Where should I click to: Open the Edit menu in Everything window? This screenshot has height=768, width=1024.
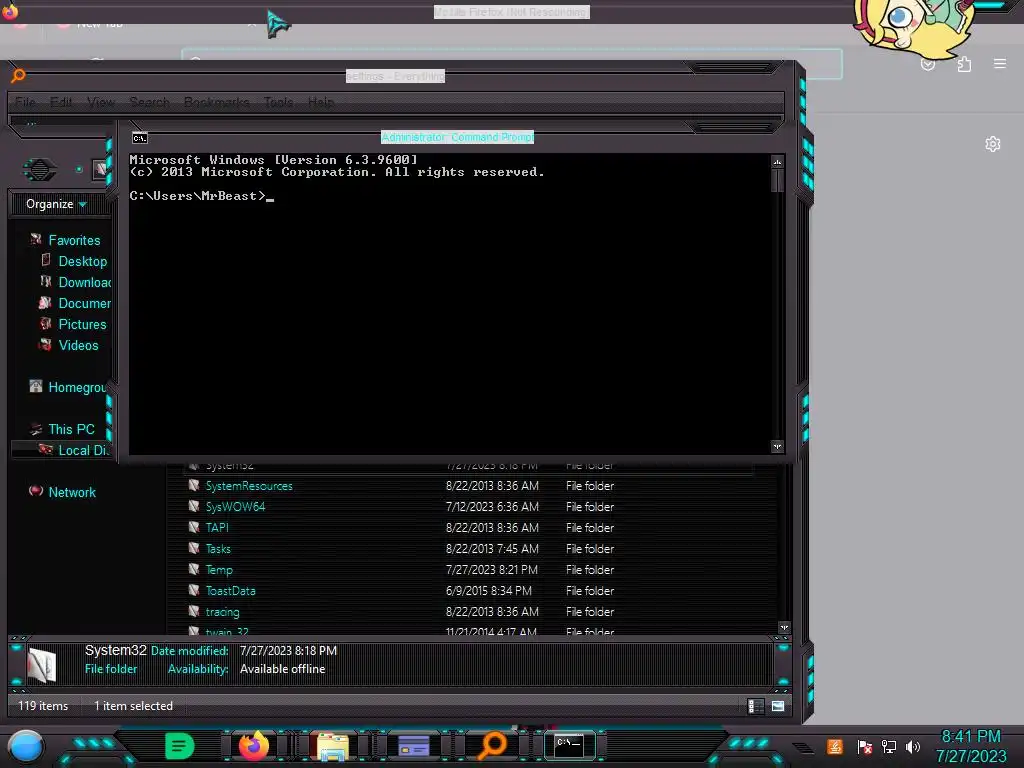[61, 103]
